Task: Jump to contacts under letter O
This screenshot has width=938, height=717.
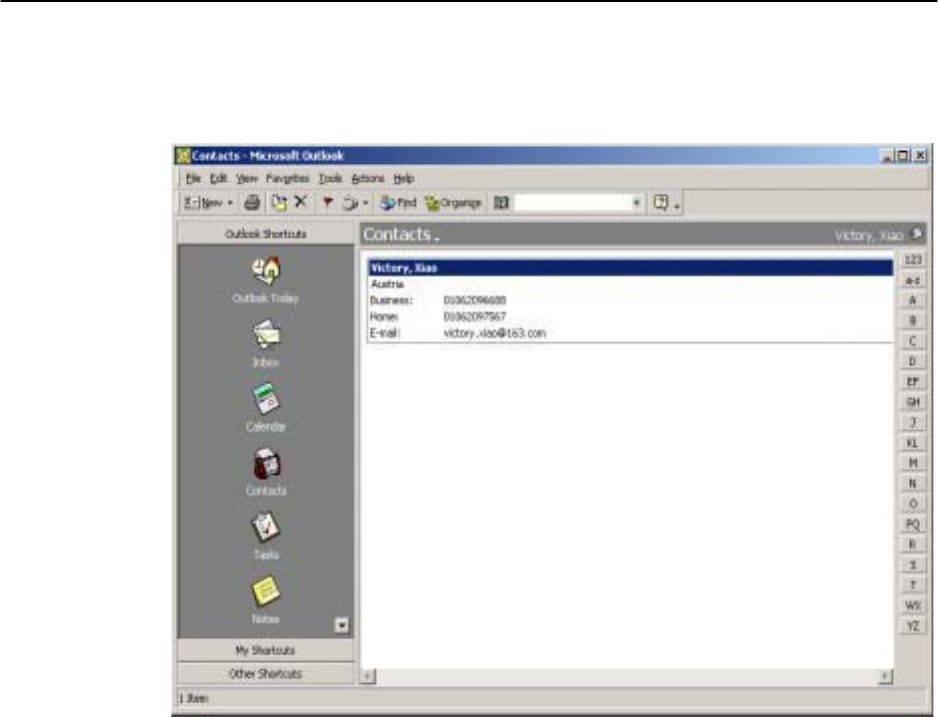Action: (x=913, y=504)
